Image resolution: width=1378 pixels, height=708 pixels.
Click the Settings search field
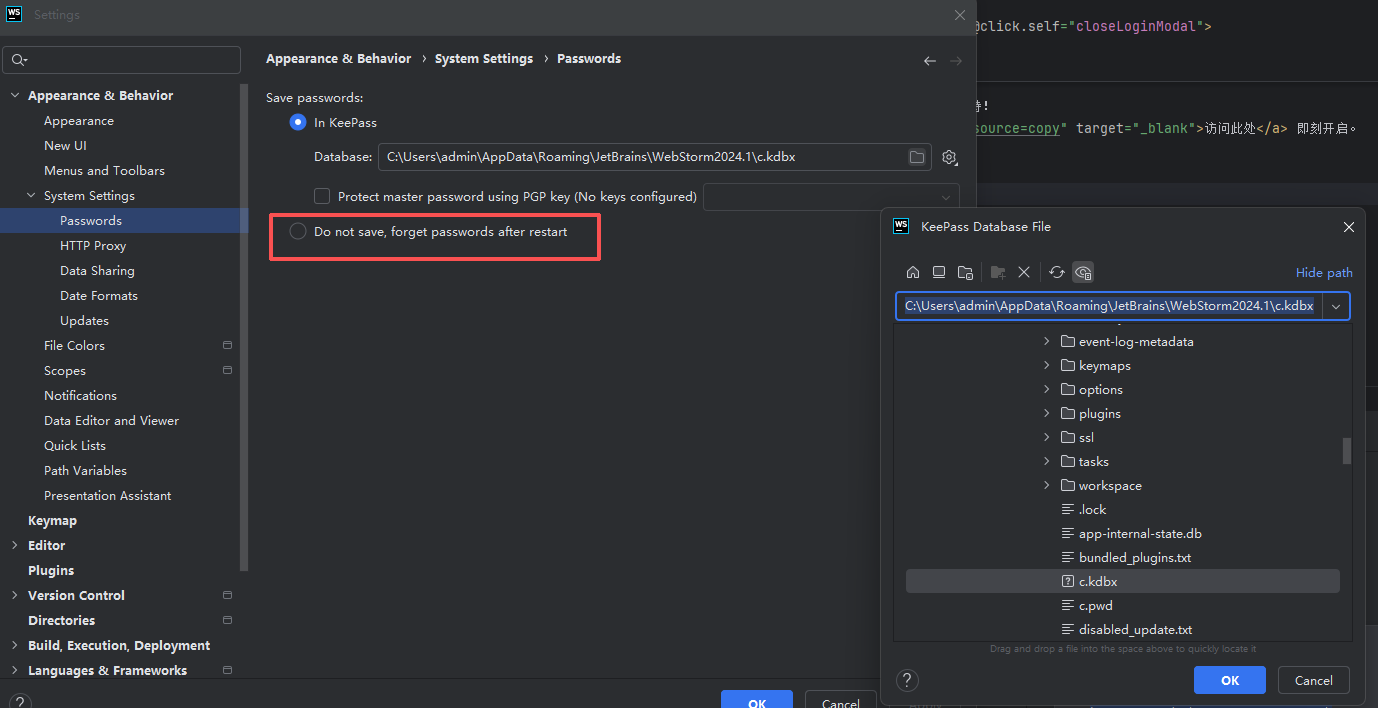[122, 60]
